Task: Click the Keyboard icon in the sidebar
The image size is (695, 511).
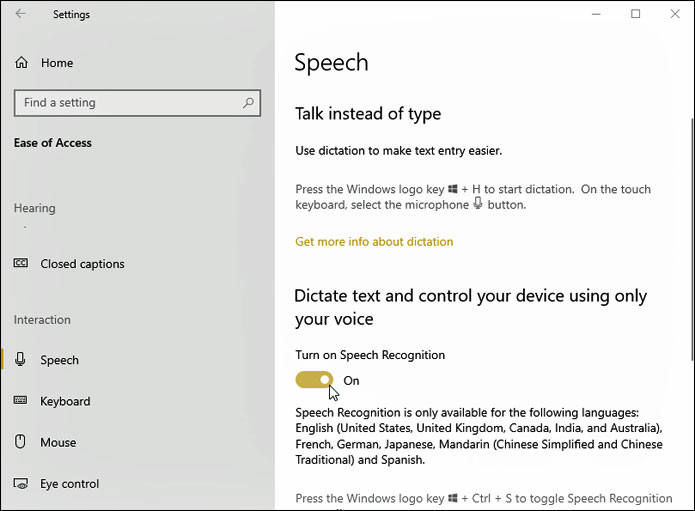Action: tap(21, 401)
